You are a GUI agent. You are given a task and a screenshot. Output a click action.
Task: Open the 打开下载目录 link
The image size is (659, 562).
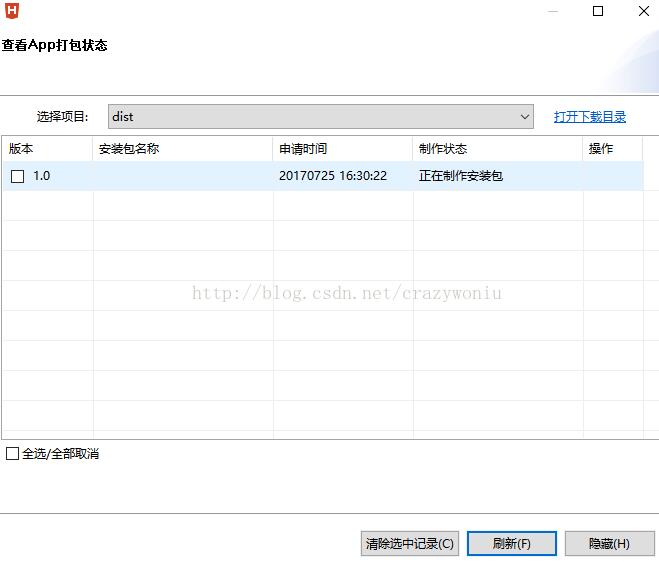(590, 116)
